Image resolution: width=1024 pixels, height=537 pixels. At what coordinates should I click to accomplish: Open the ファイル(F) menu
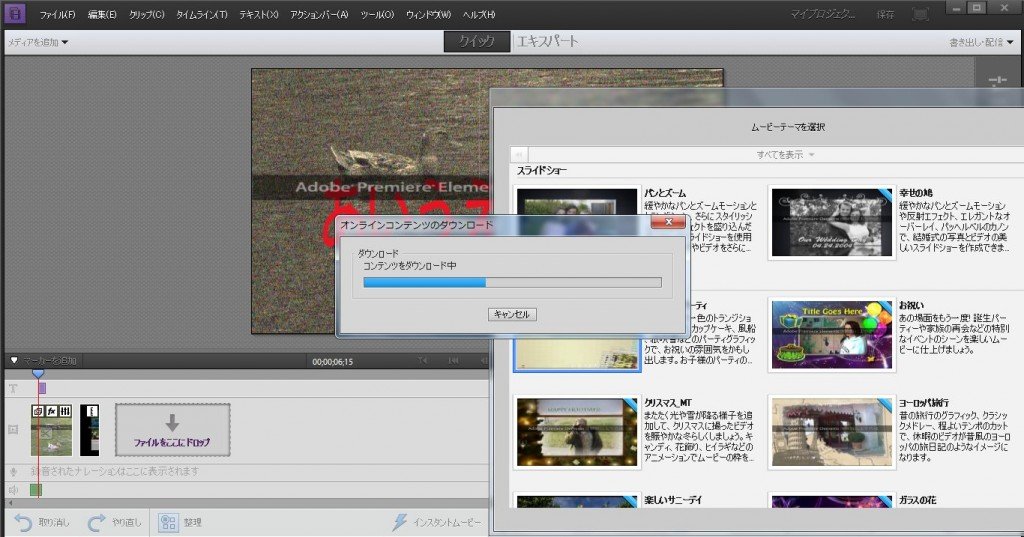tap(57, 14)
